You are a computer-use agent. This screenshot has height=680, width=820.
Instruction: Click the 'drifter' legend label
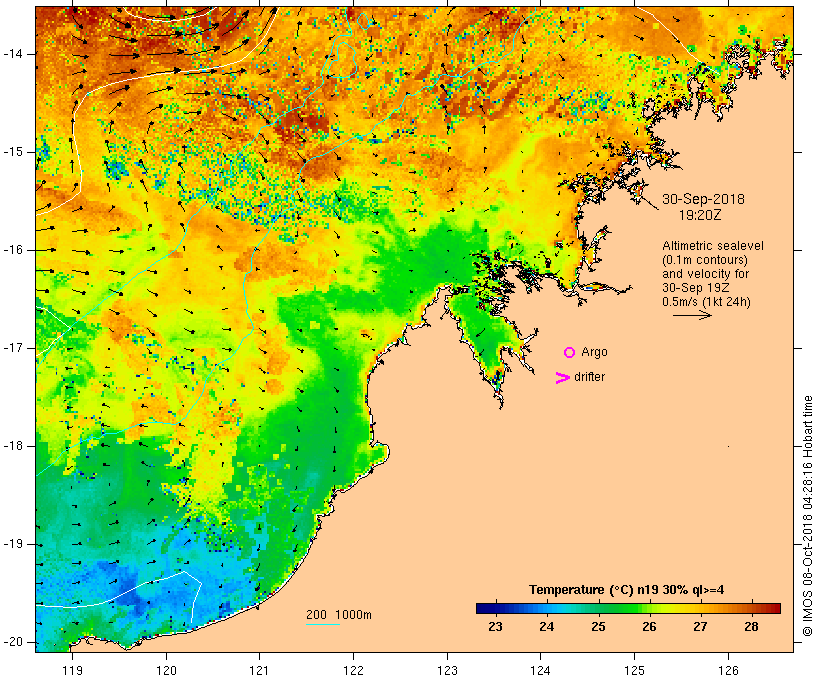589,377
